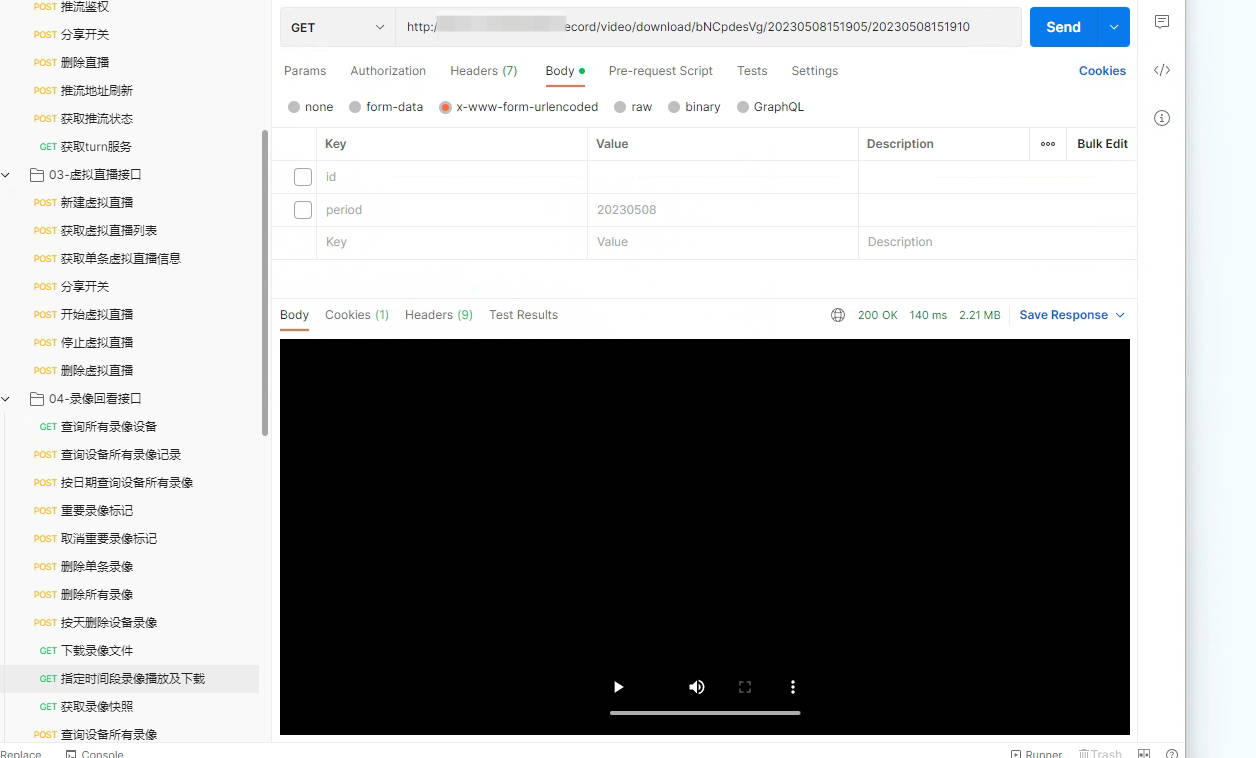This screenshot has height=758, width=1256.
Task: Open the comments icon in right sidebar
Action: pyautogui.click(x=1161, y=22)
